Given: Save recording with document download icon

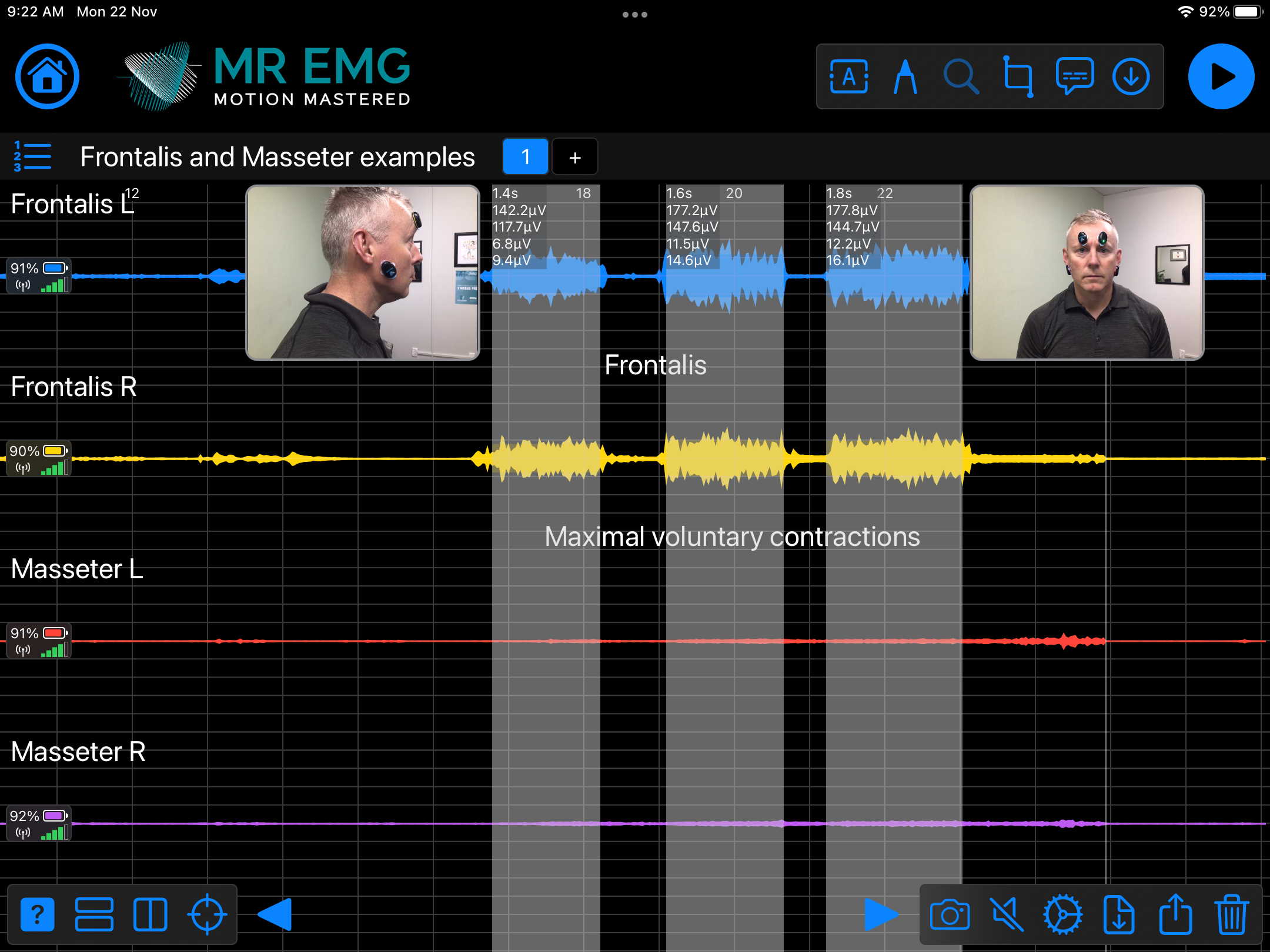Looking at the screenshot, I should click(x=1119, y=914).
